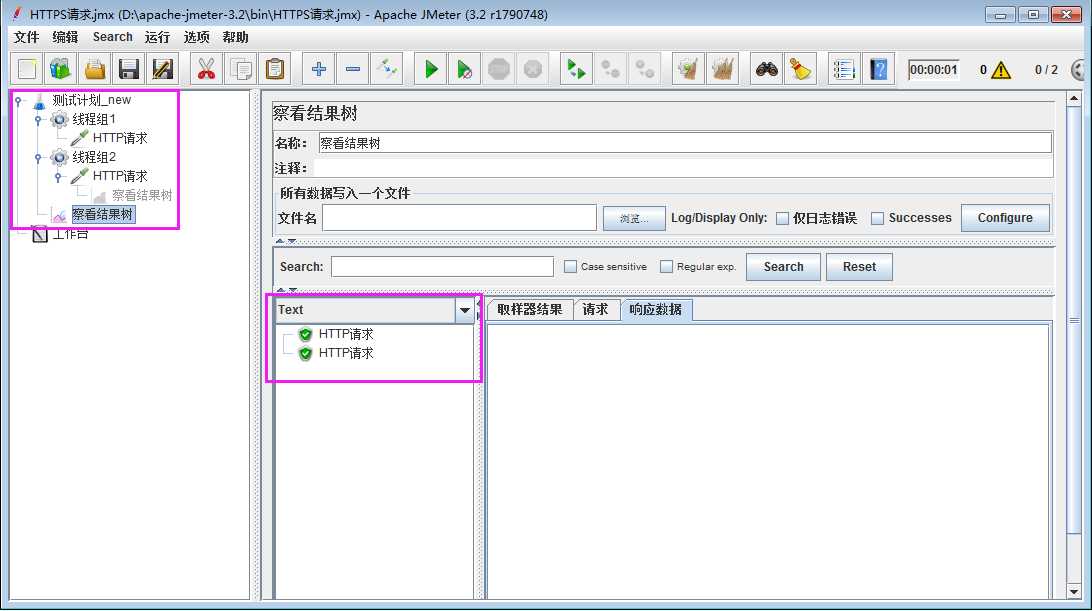This screenshot has width=1092, height=611.
Task: Click the Configure button
Action: point(1005,217)
